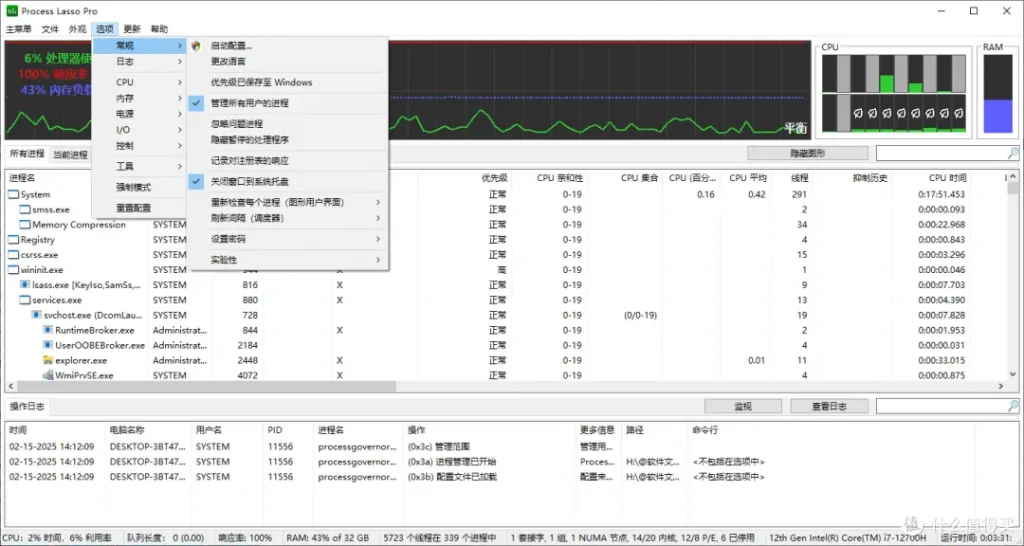Click the process list search field

point(941,153)
